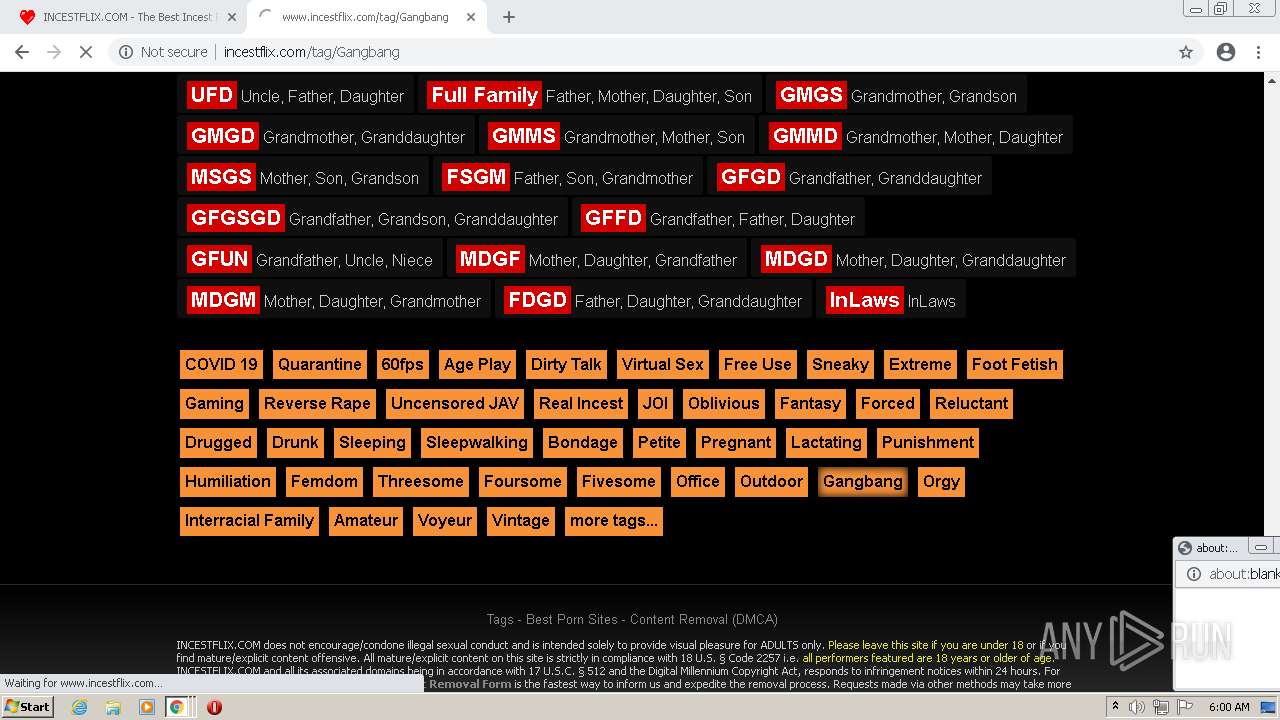
Task: Select the Petite tag
Action: coord(659,442)
